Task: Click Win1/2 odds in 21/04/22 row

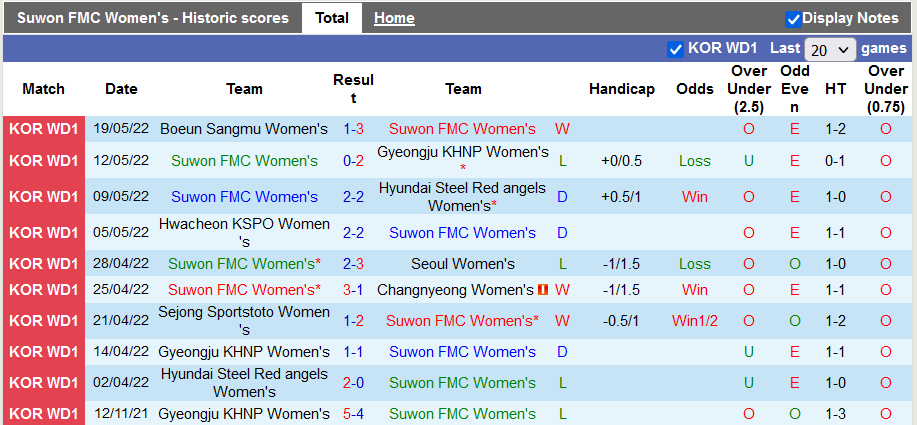Action: [x=695, y=321]
